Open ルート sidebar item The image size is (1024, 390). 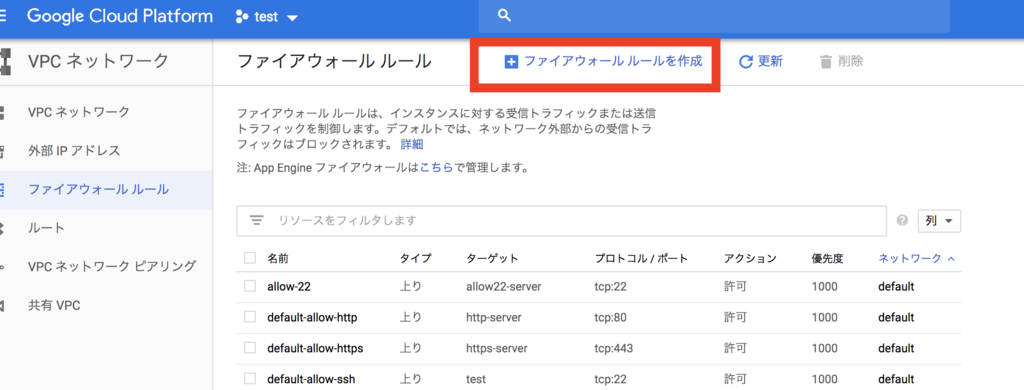point(106,228)
